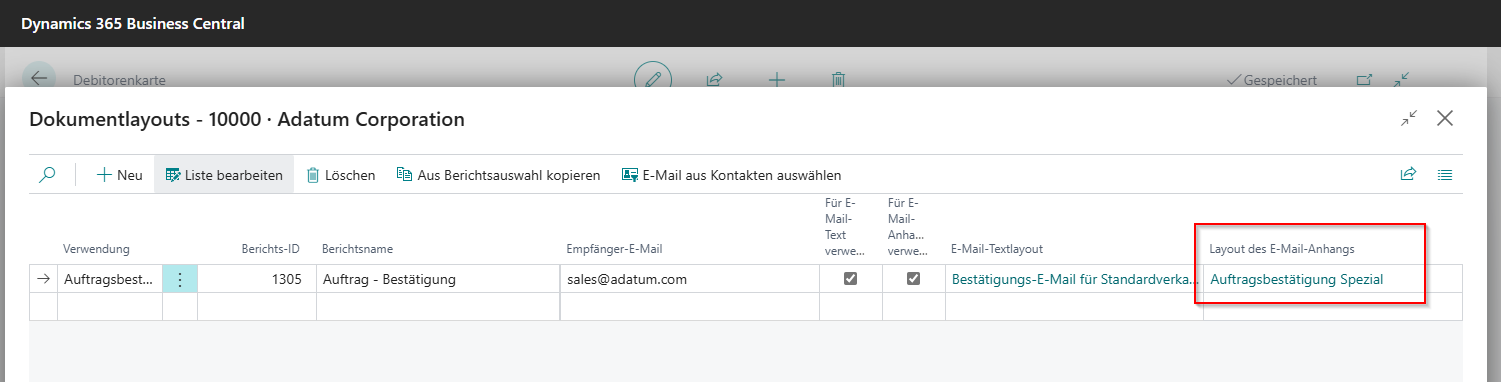Open row menu with three dots
Screen dimensions: 1501x382
(180, 280)
